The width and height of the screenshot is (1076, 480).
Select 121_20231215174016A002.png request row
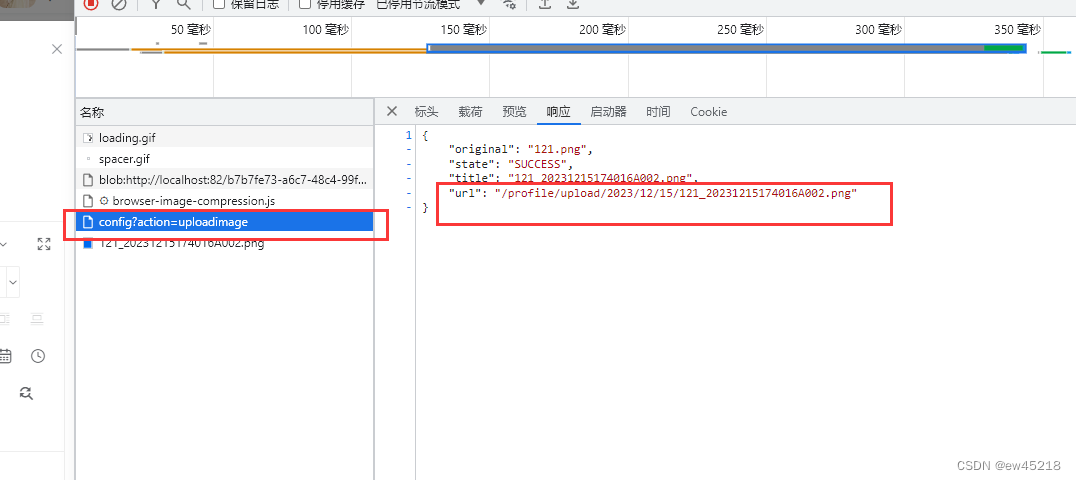click(224, 243)
